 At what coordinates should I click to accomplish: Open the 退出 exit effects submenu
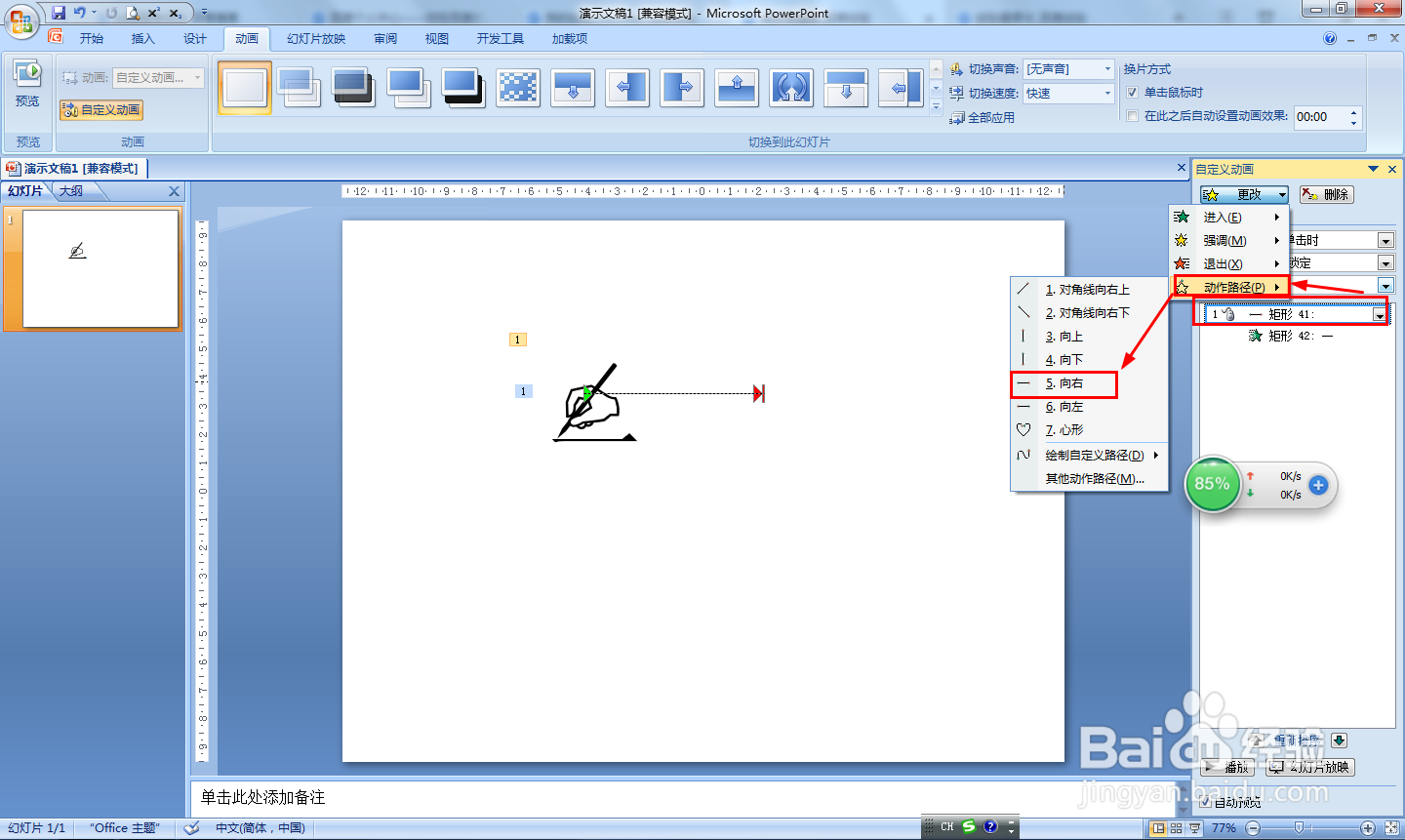tap(1229, 264)
